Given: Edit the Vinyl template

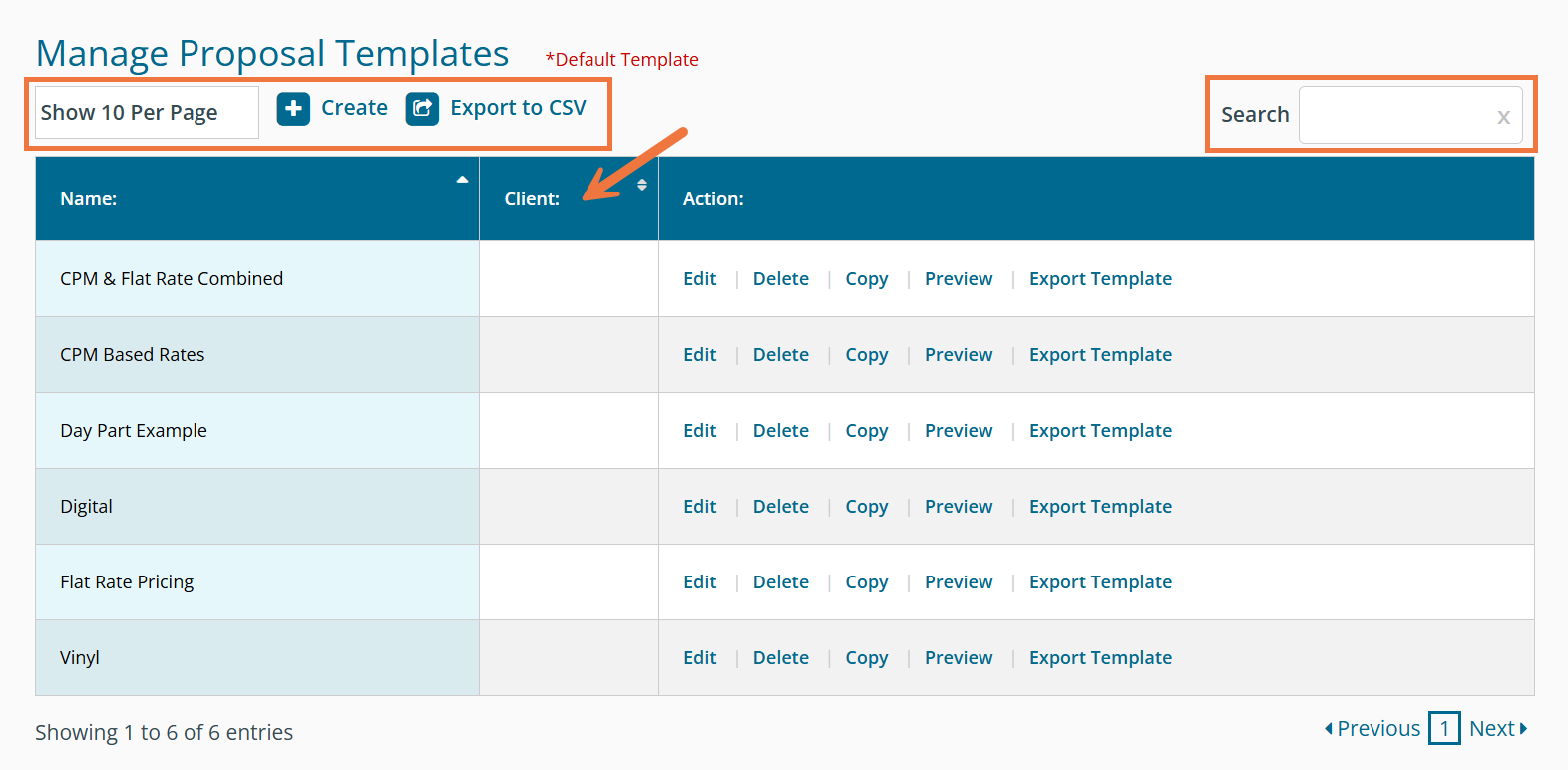Looking at the screenshot, I should [699, 658].
